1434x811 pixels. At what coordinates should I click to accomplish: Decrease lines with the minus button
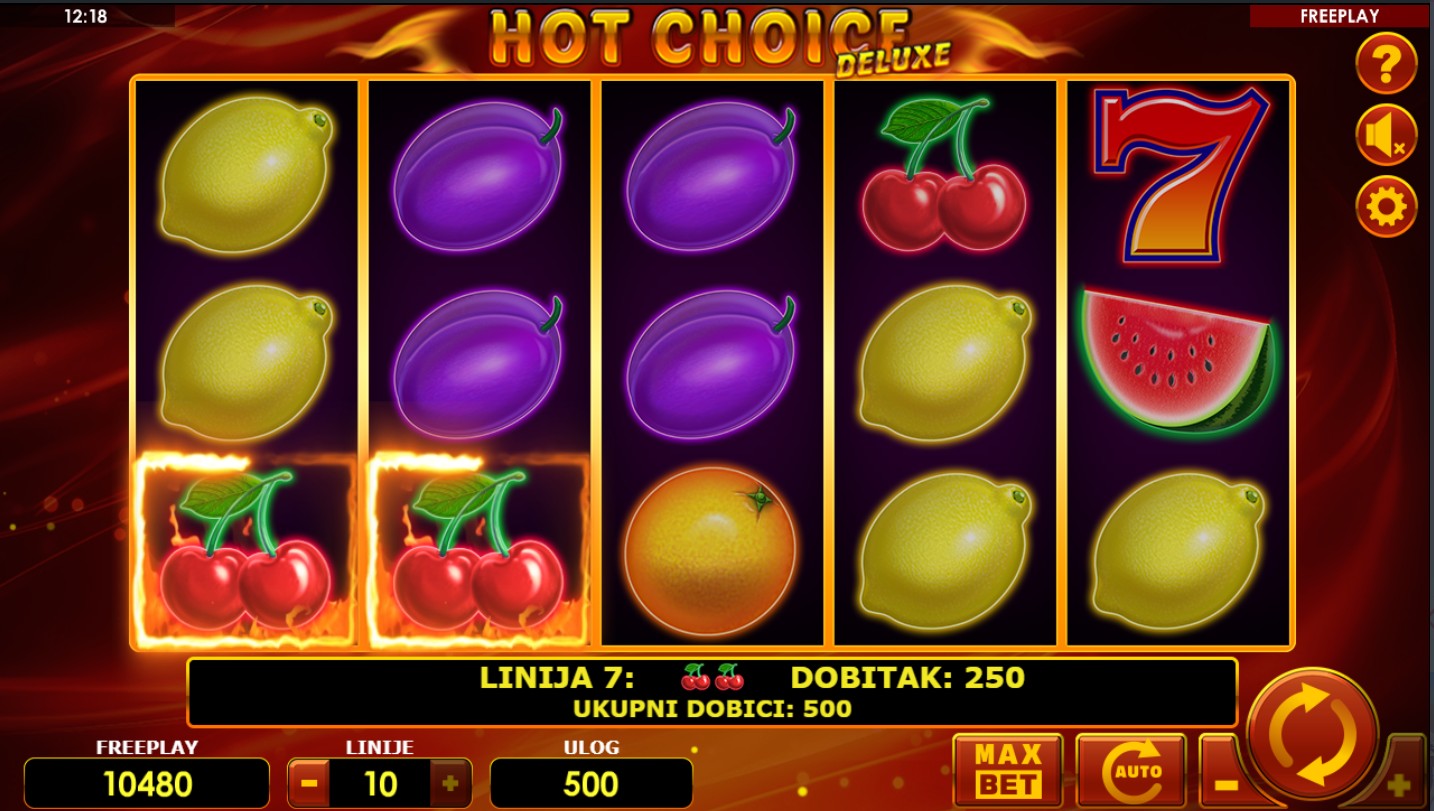click(x=309, y=783)
